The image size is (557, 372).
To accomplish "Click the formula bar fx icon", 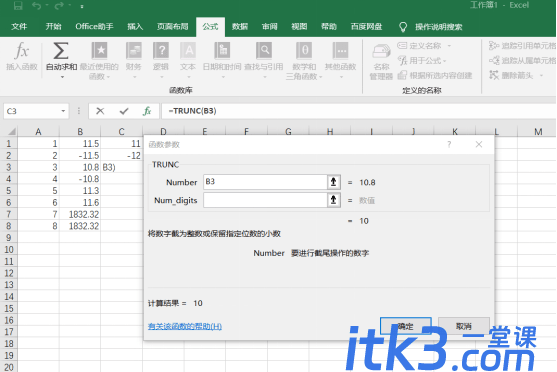I will pyautogui.click(x=147, y=111).
